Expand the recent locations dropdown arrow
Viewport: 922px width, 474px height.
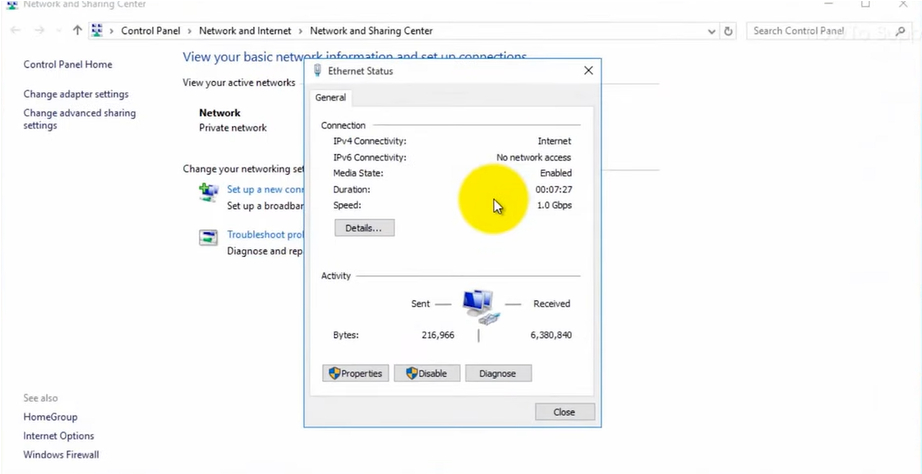point(57,31)
